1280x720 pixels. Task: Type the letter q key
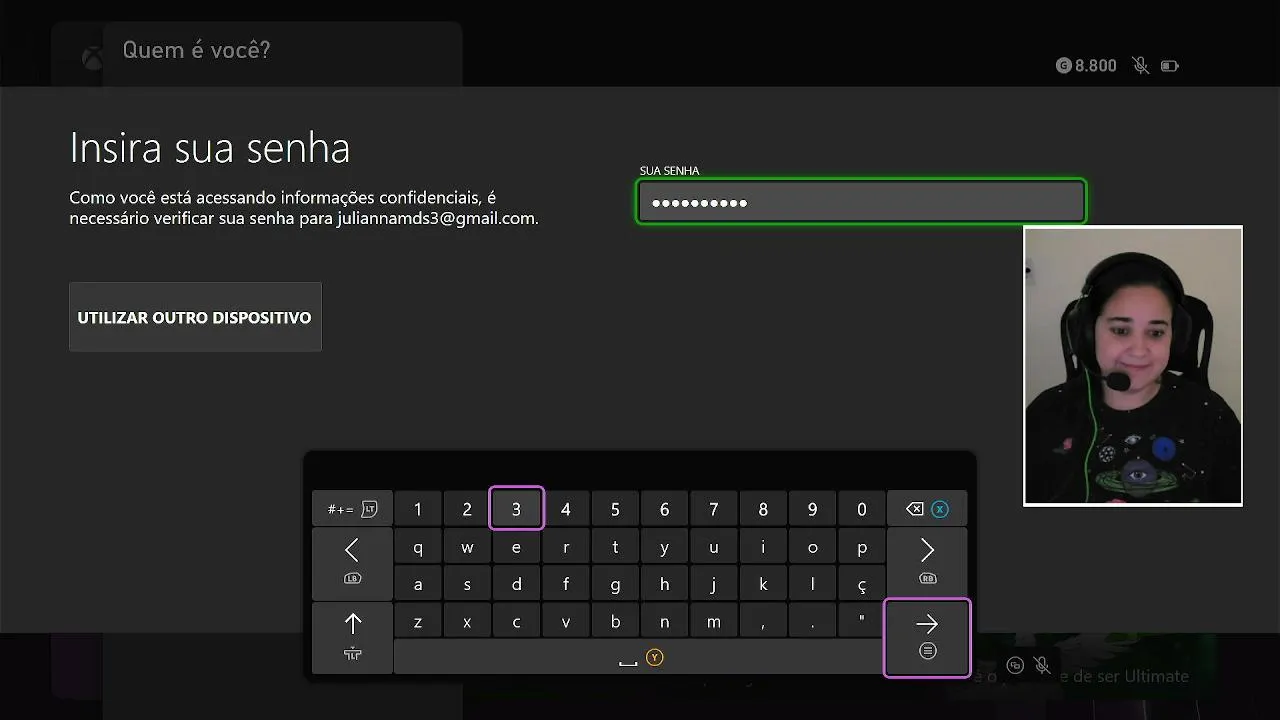tap(418, 548)
